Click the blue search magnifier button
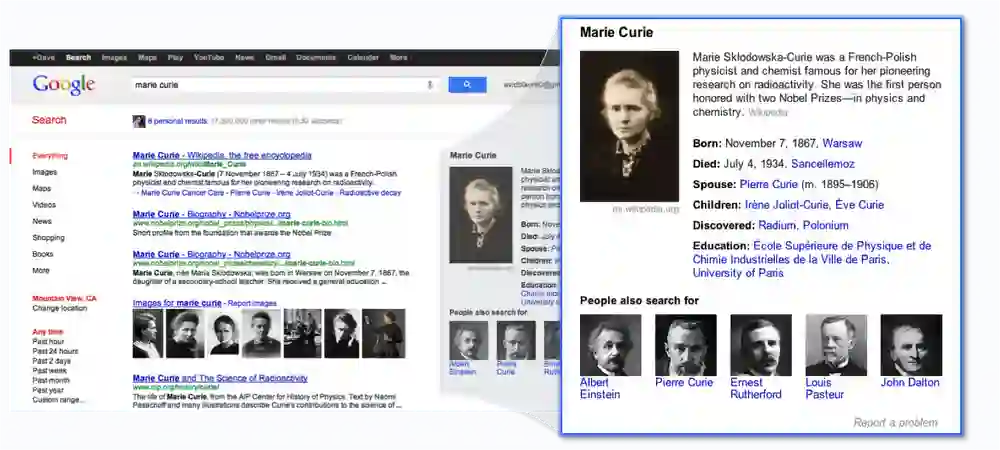This screenshot has height=450, width=1000. pyautogui.click(x=467, y=85)
